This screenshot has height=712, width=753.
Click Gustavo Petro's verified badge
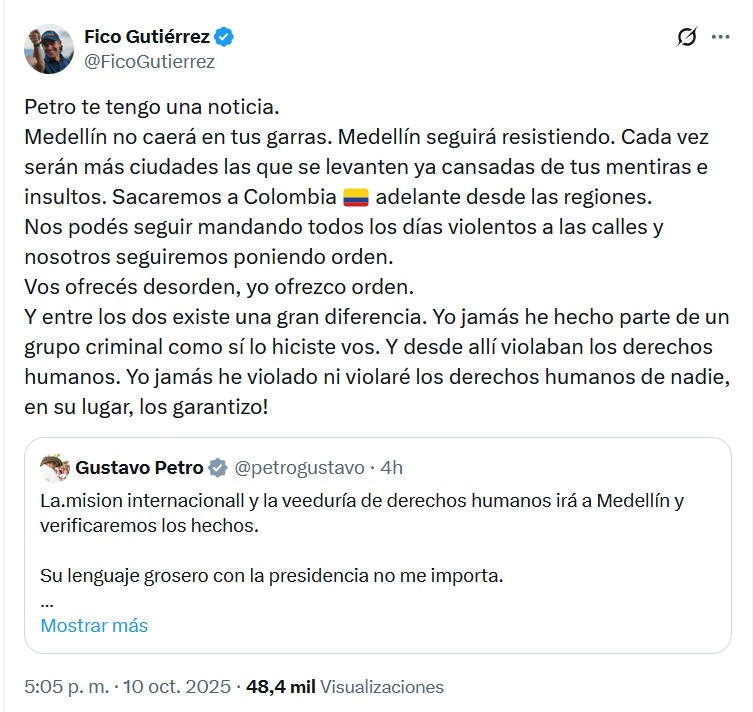click(x=219, y=467)
